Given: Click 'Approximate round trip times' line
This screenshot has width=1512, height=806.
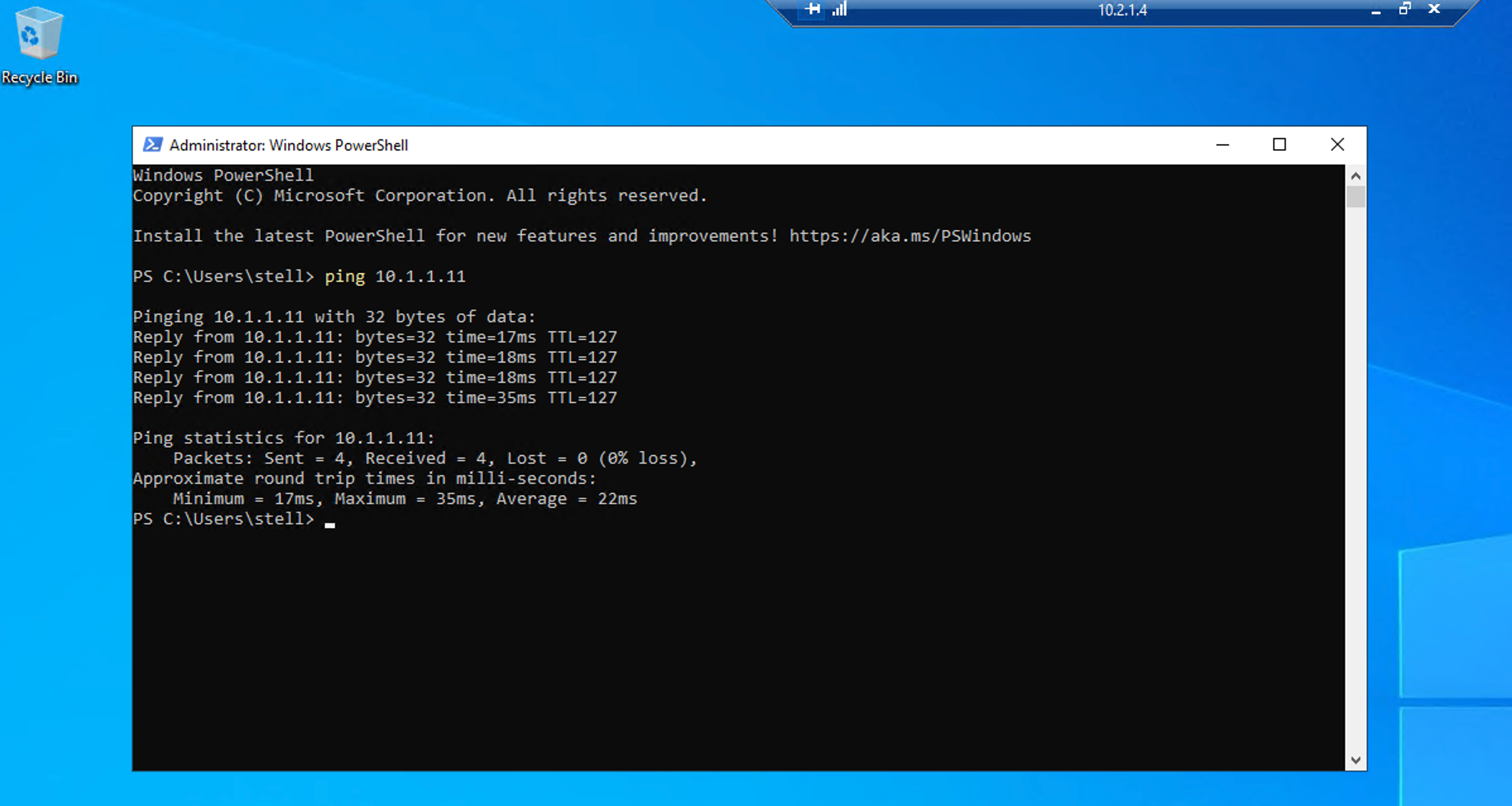Looking at the screenshot, I should point(364,479).
